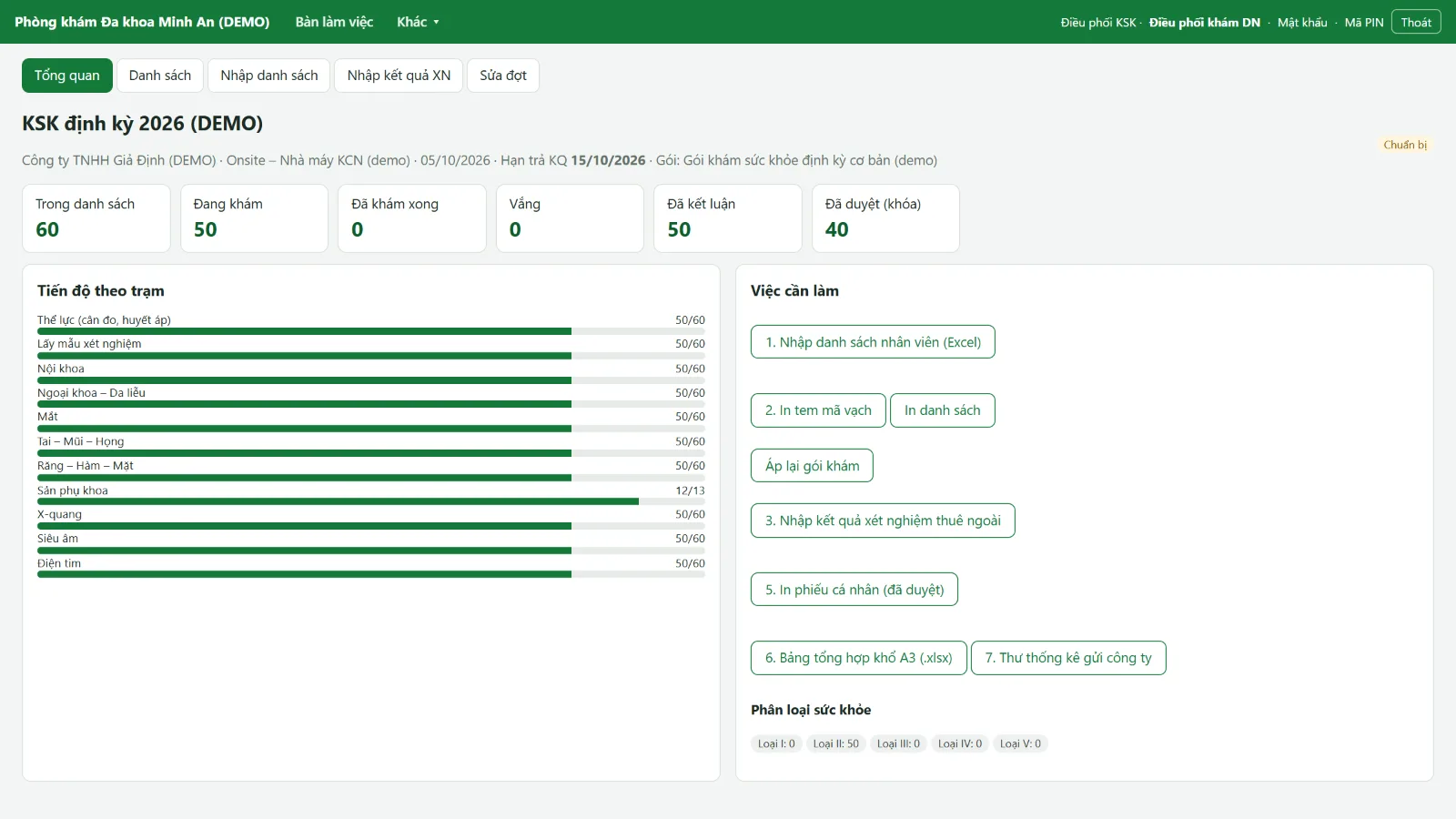
Task: Click the Loại III: 0 chip
Action: pos(898,743)
